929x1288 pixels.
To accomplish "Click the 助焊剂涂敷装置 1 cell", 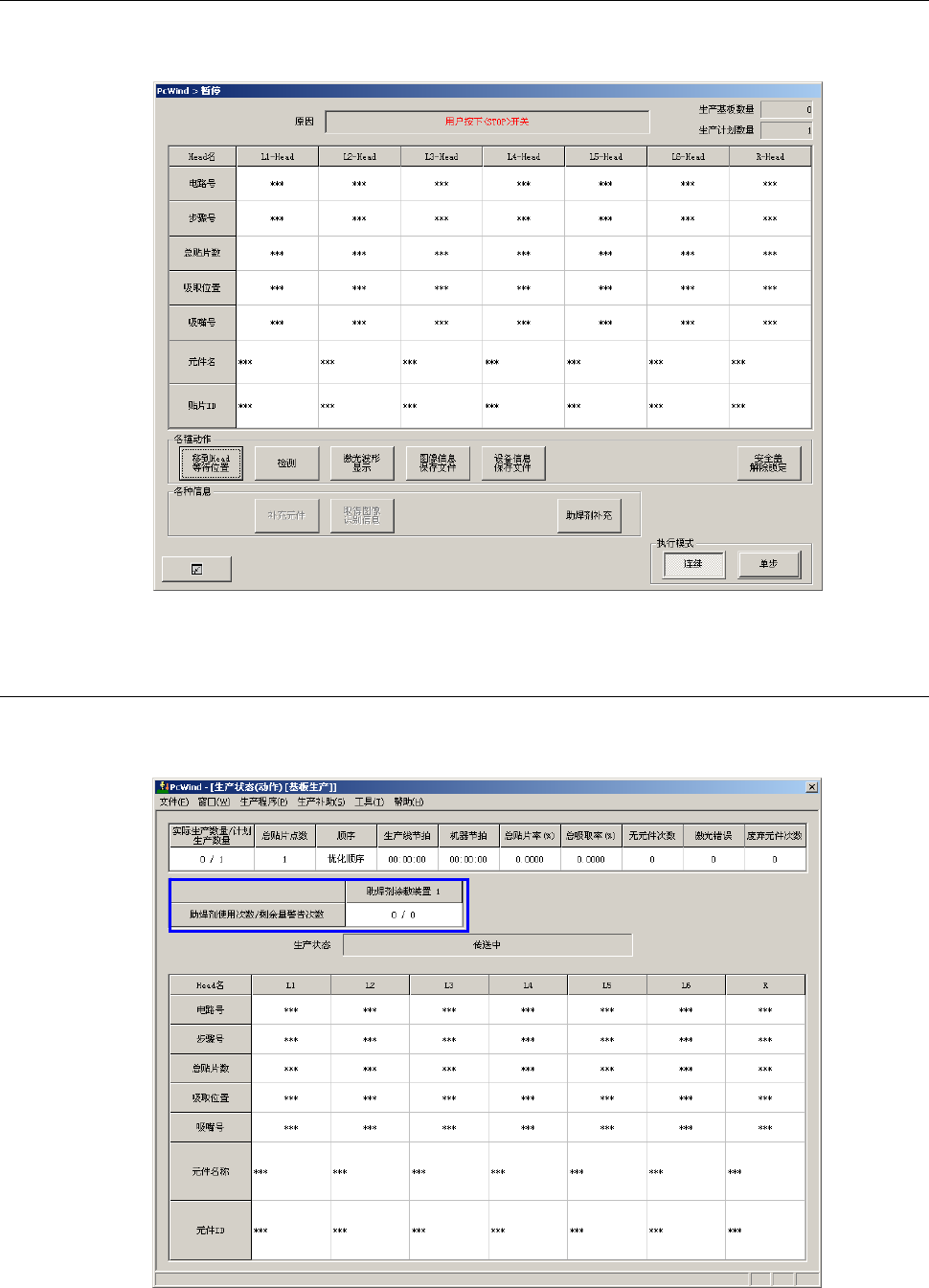I will click(404, 892).
